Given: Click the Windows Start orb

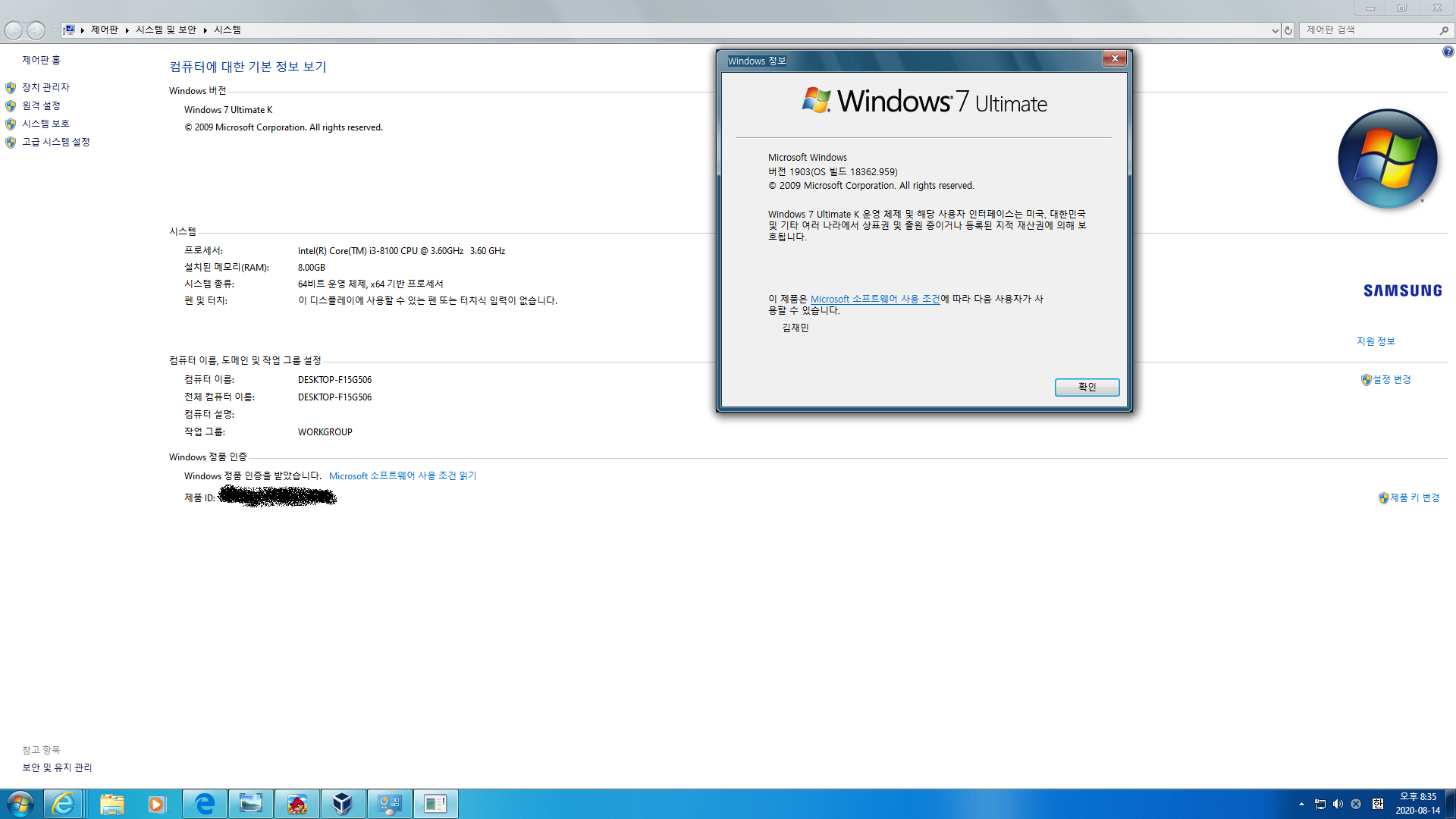Looking at the screenshot, I should point(20,804).
